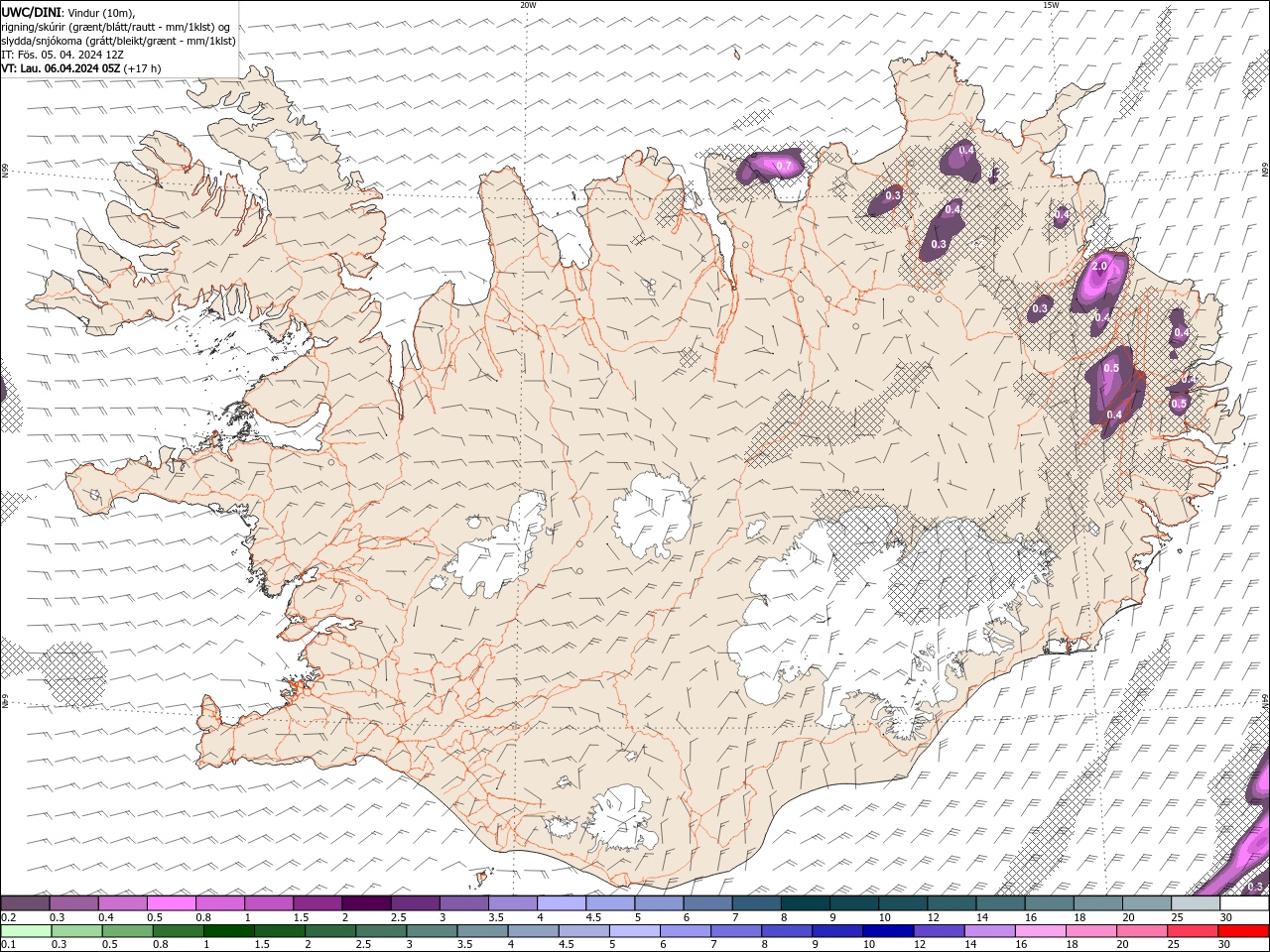1270x952 pixels.
Task: Click the bright pink 0.5–0.8 snow legend swatch
Action: coord(171,903)
